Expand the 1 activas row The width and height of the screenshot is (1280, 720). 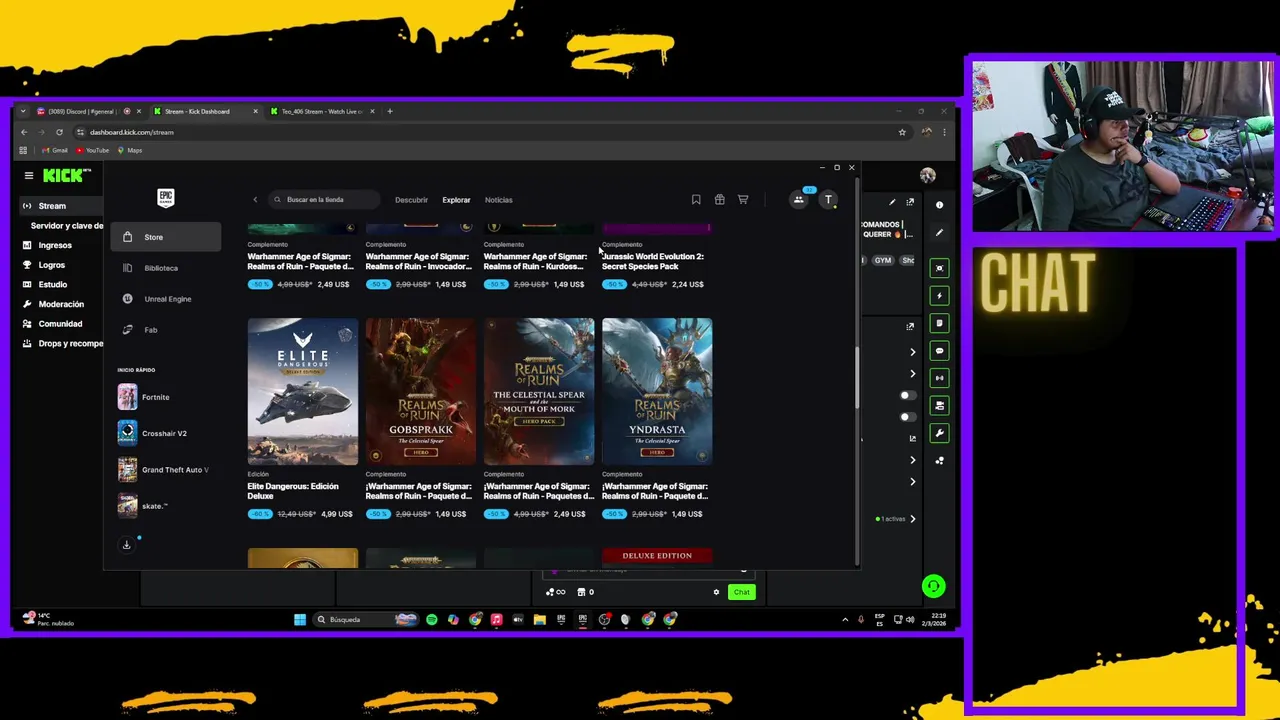[x=895, y=519]
